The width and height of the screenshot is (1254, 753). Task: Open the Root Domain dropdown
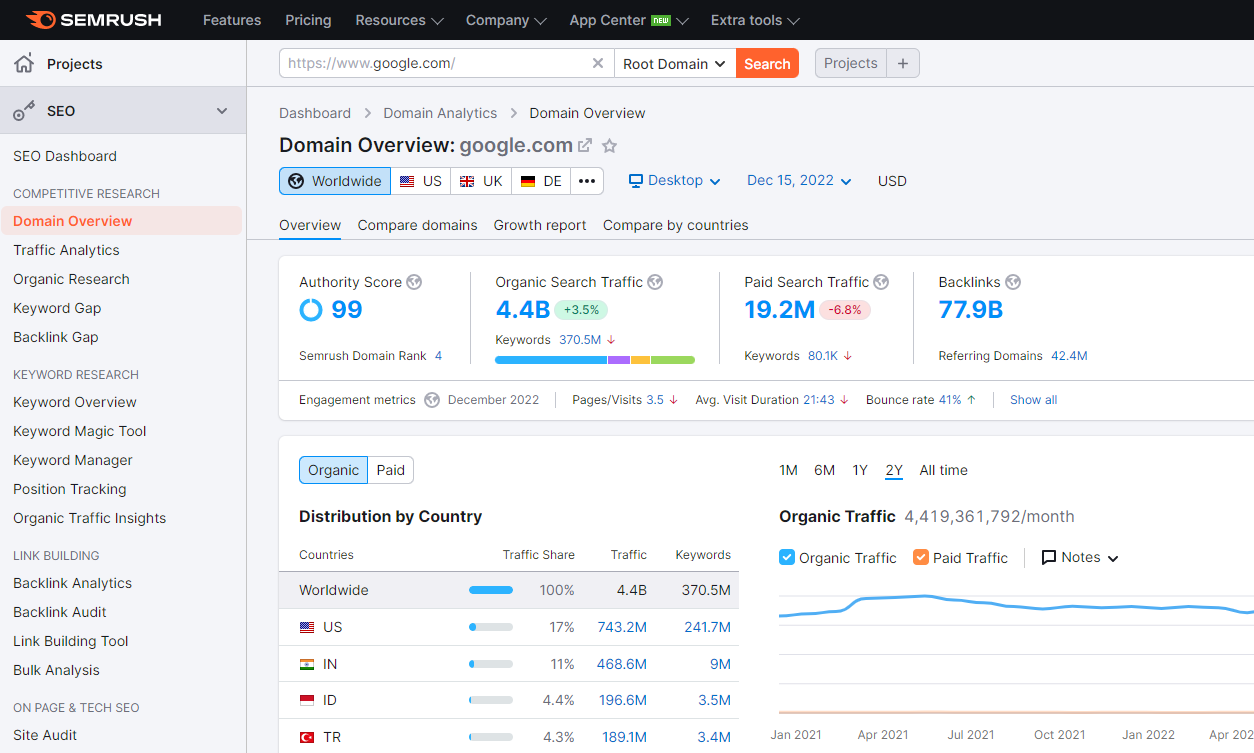pyautogui.click(x=674, y=62)
